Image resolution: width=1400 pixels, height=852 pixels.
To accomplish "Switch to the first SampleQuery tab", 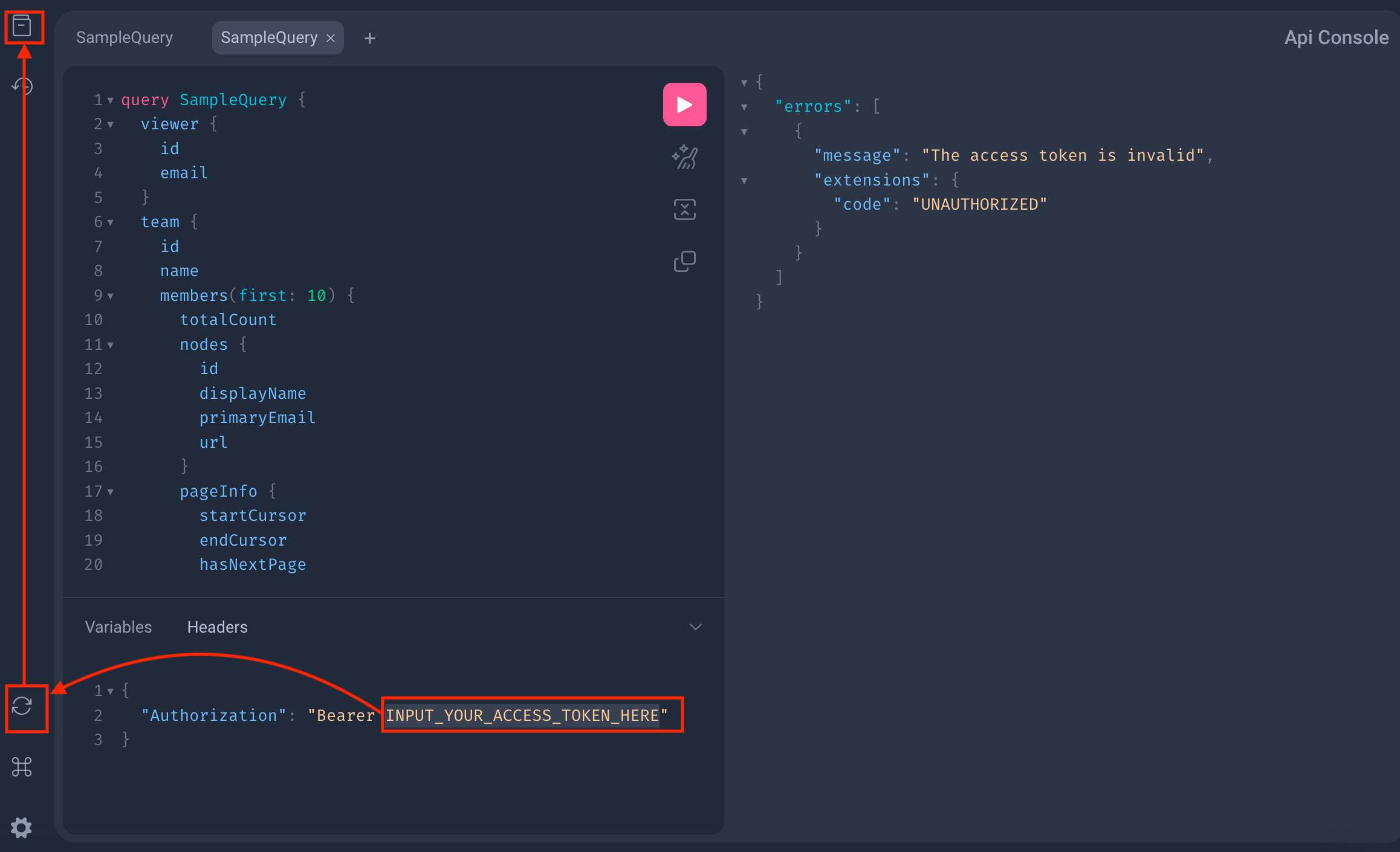I will [125, 37].
